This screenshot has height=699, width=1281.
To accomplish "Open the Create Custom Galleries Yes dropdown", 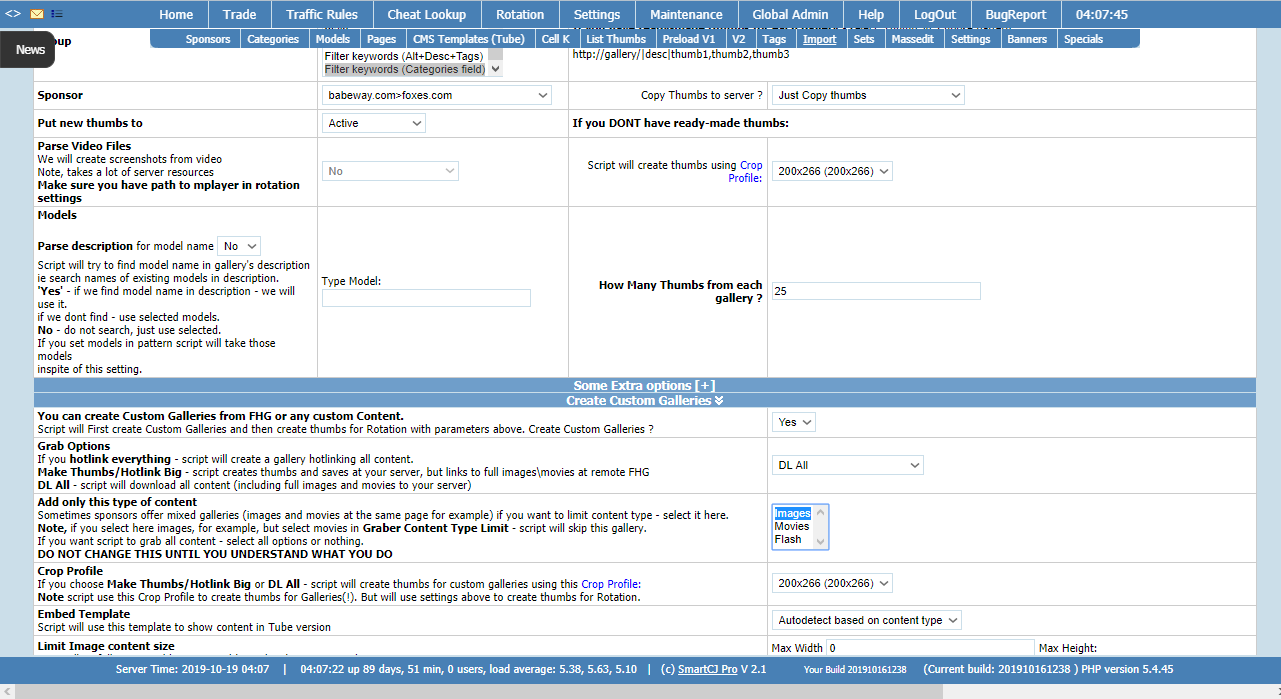I will [794, 422].
